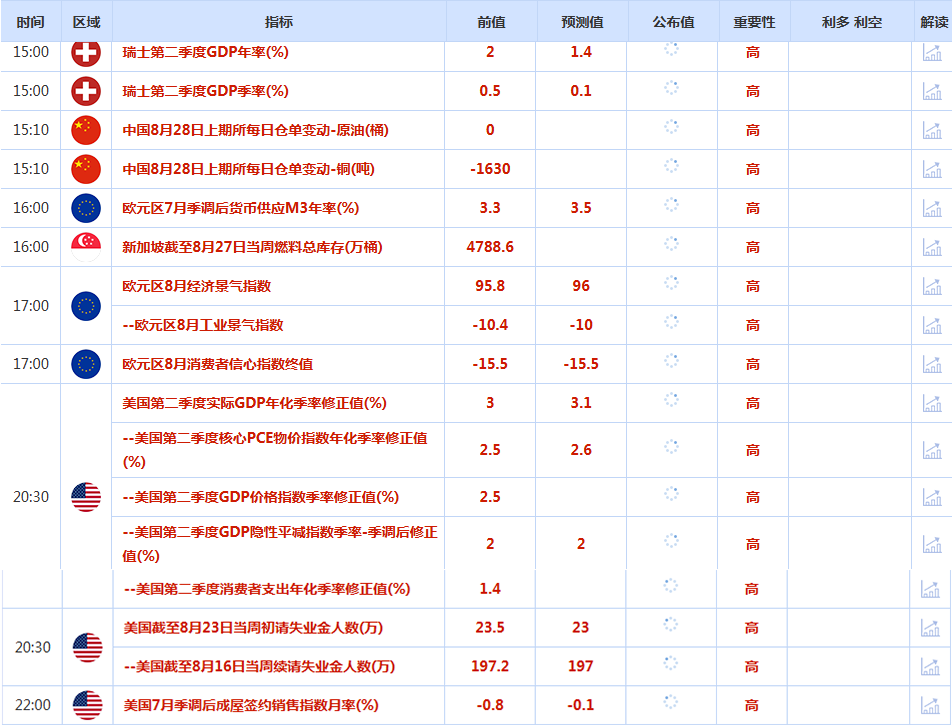The image size is (952, 725).
Task: Open chart icon for 成屋签约销售指数月率 row
Action: (930, 706)
